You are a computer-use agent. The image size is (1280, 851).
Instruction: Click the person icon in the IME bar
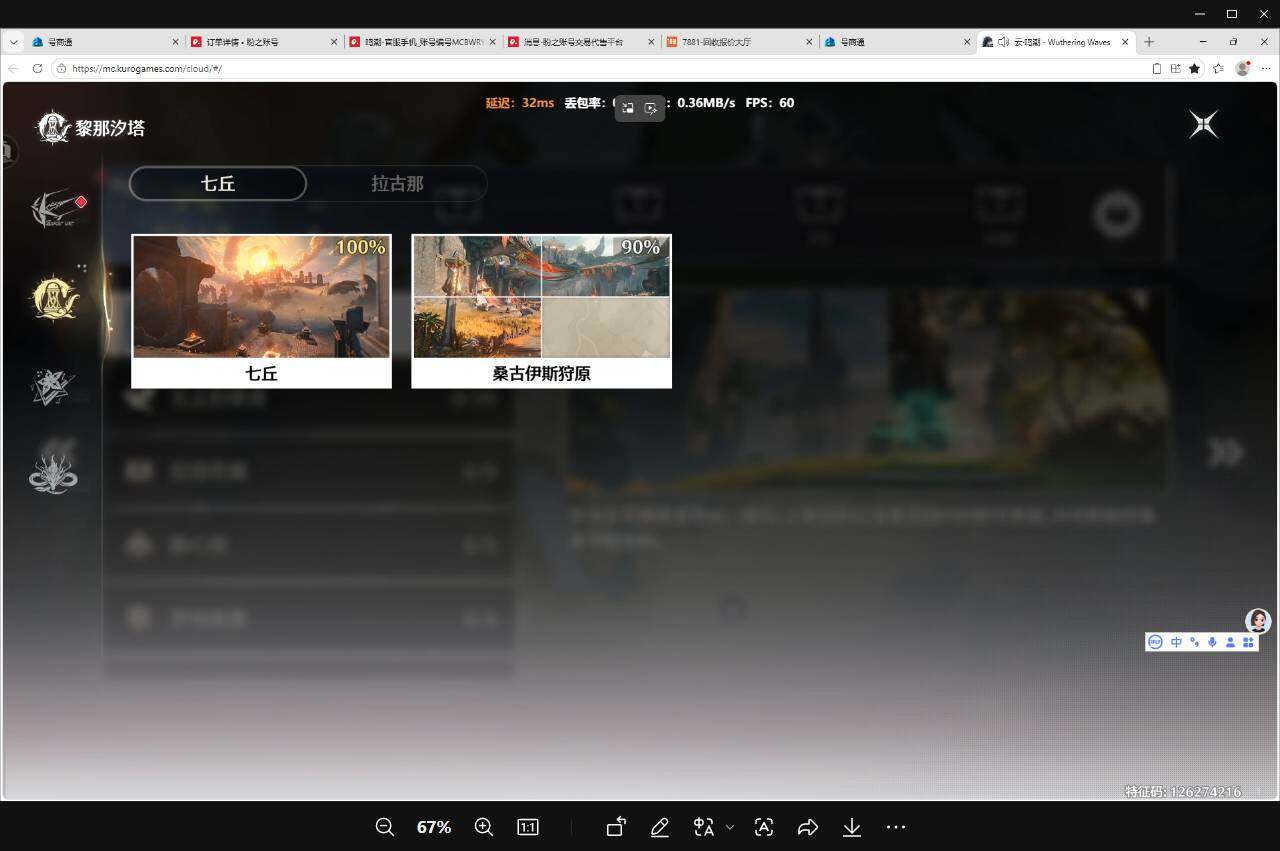[x=1230, y=642]
